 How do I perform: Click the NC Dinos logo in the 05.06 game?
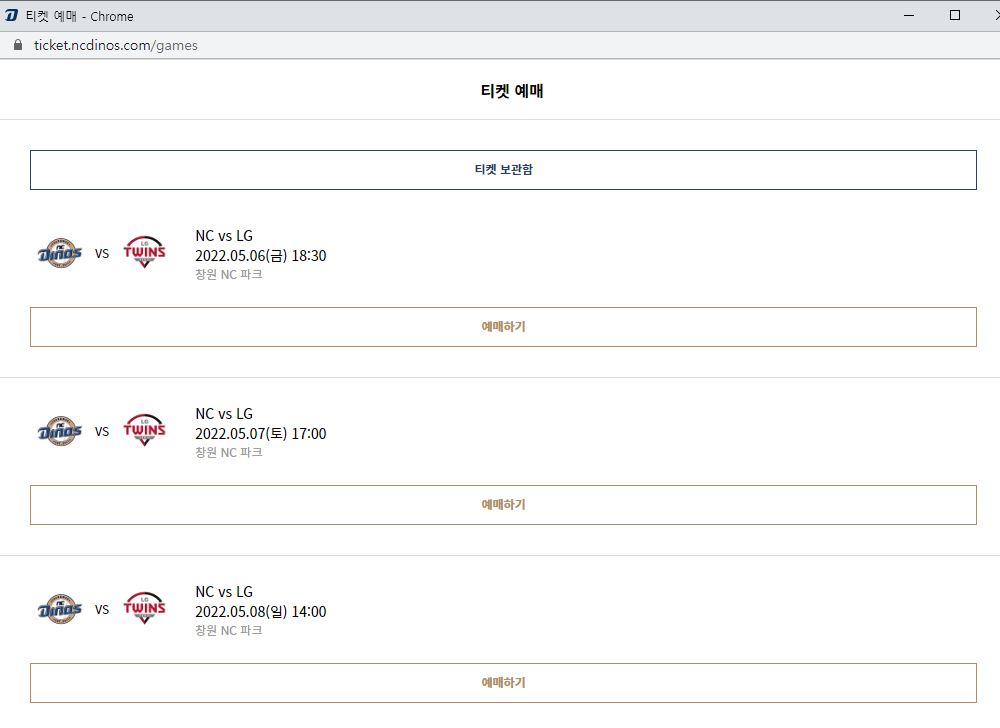[x=60, y=253]
